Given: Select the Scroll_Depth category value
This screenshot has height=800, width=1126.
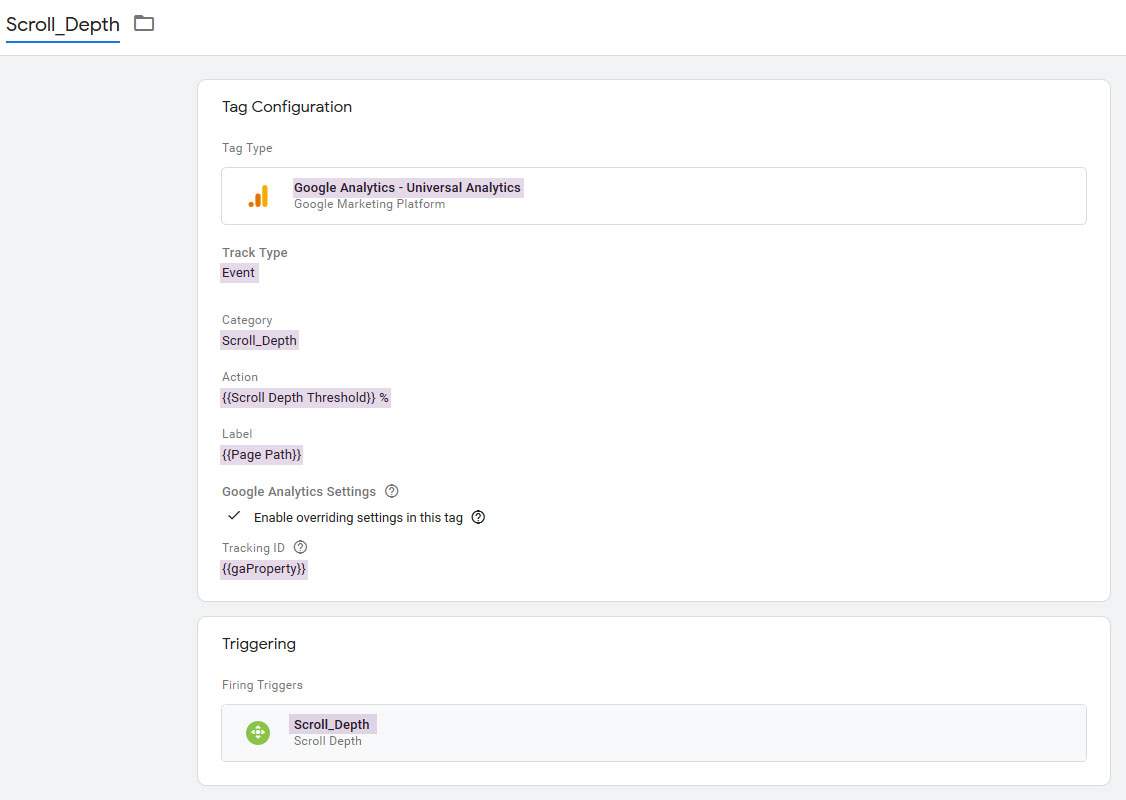Looking at the screenshot, I should click(259, 340).
